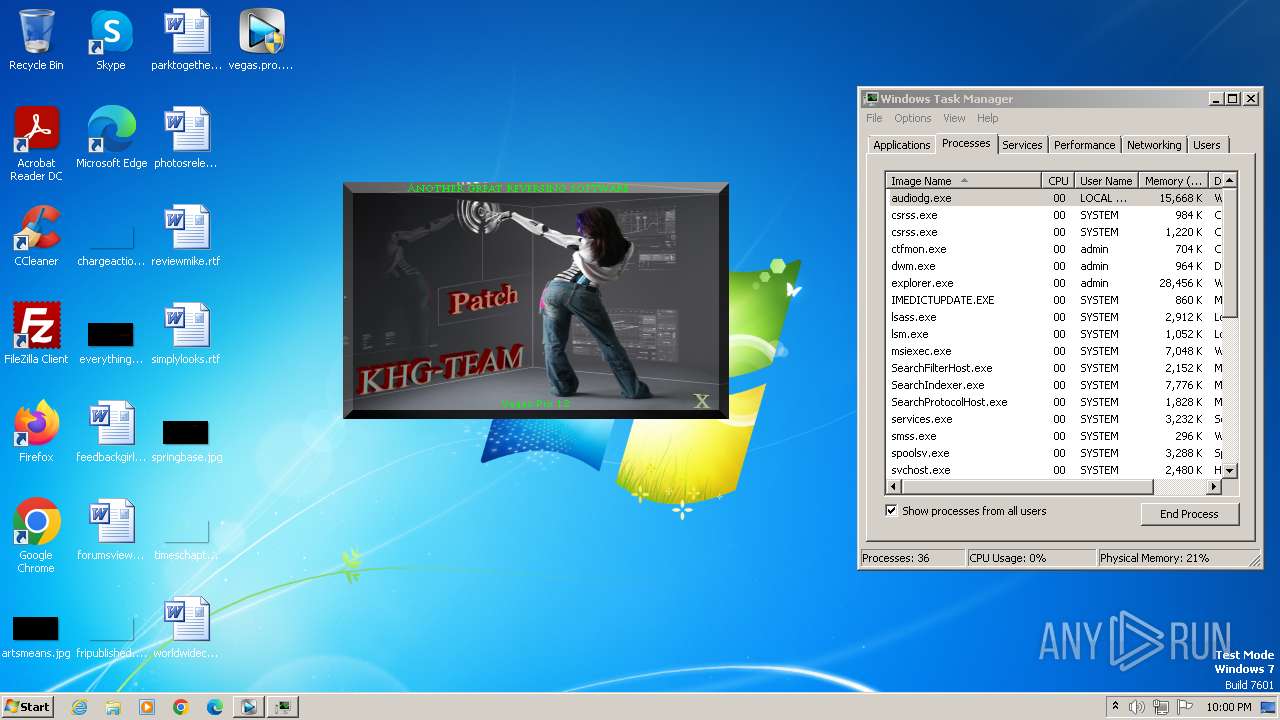Screen dimensions: 1280x720
Task: Select audiodg.exe process row
Action: tap(1054, 198)
